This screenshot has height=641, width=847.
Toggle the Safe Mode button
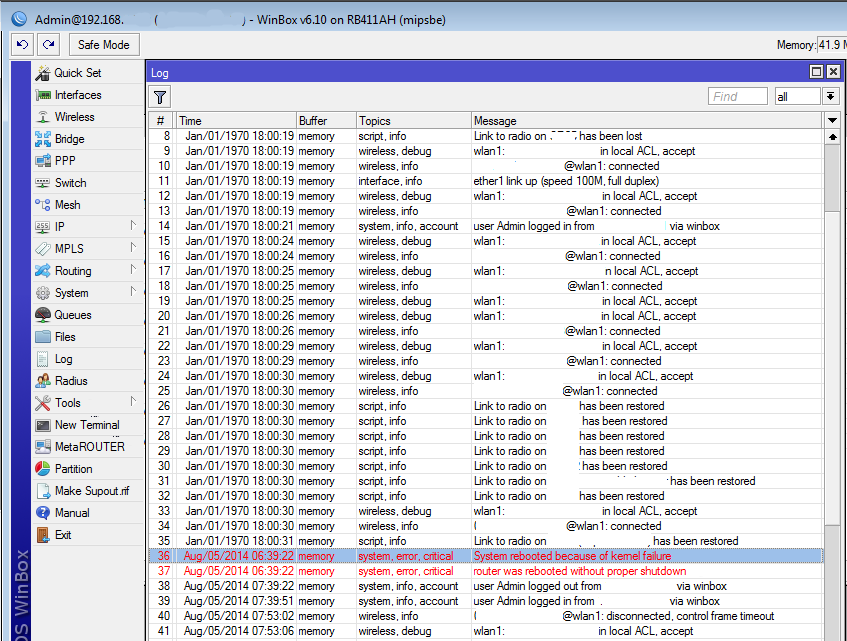(103, 45)
